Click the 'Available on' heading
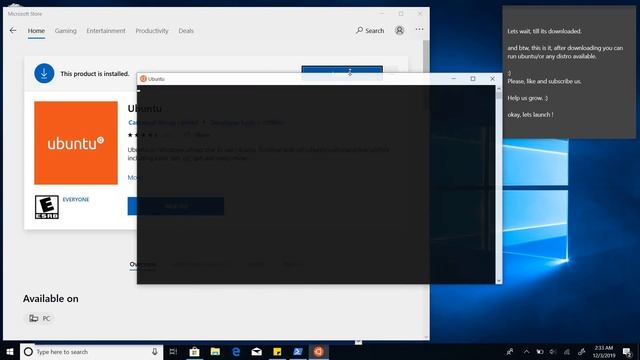 51,299
